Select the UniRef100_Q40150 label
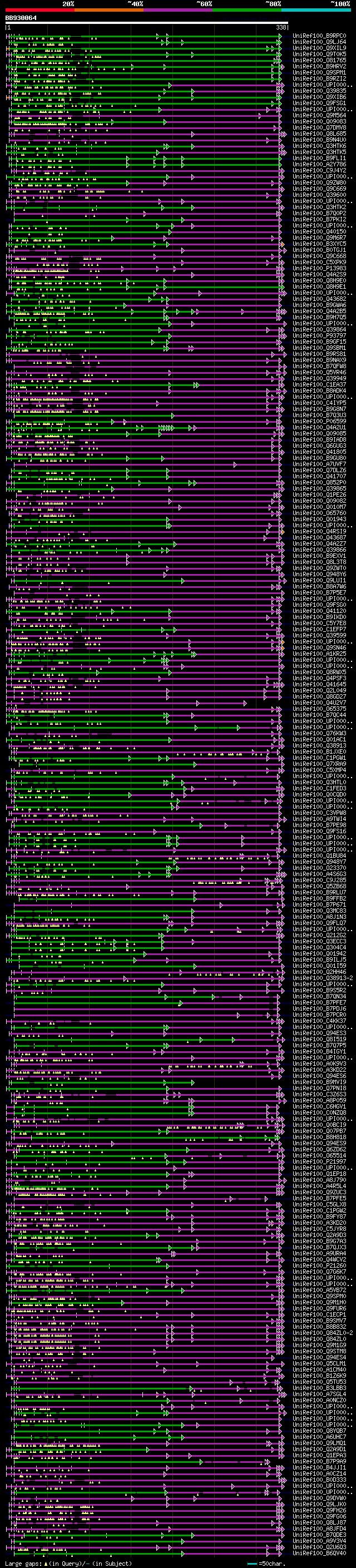 (319, 231)
